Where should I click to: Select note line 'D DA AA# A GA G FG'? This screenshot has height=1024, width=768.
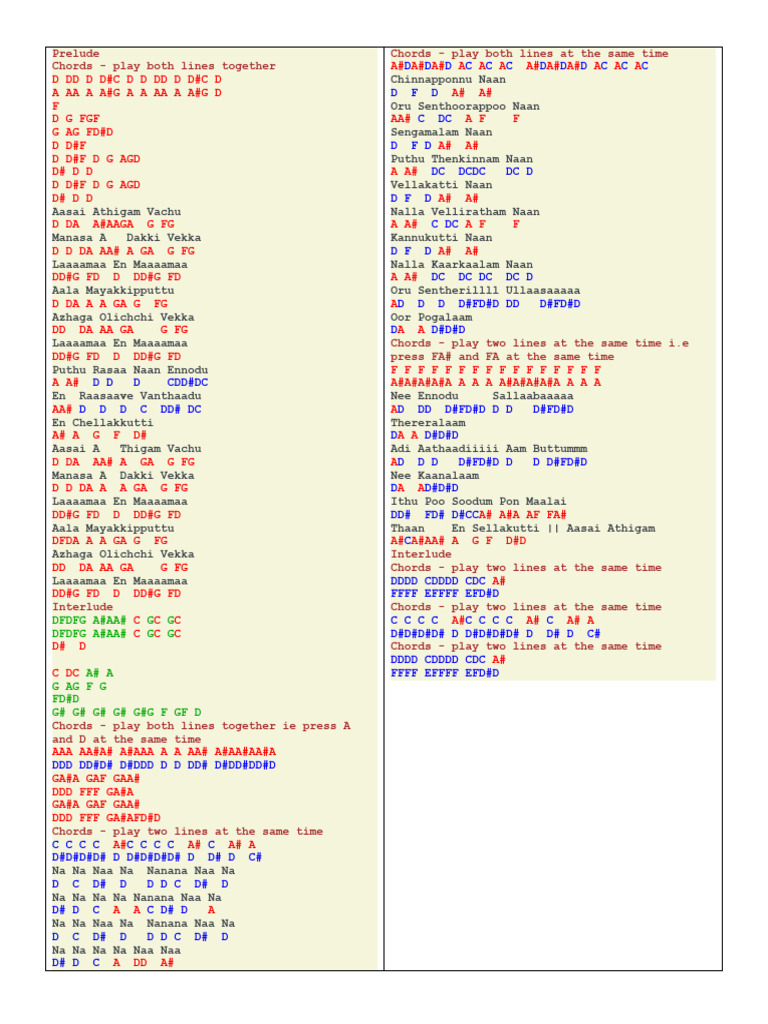(x=123, y=462)
